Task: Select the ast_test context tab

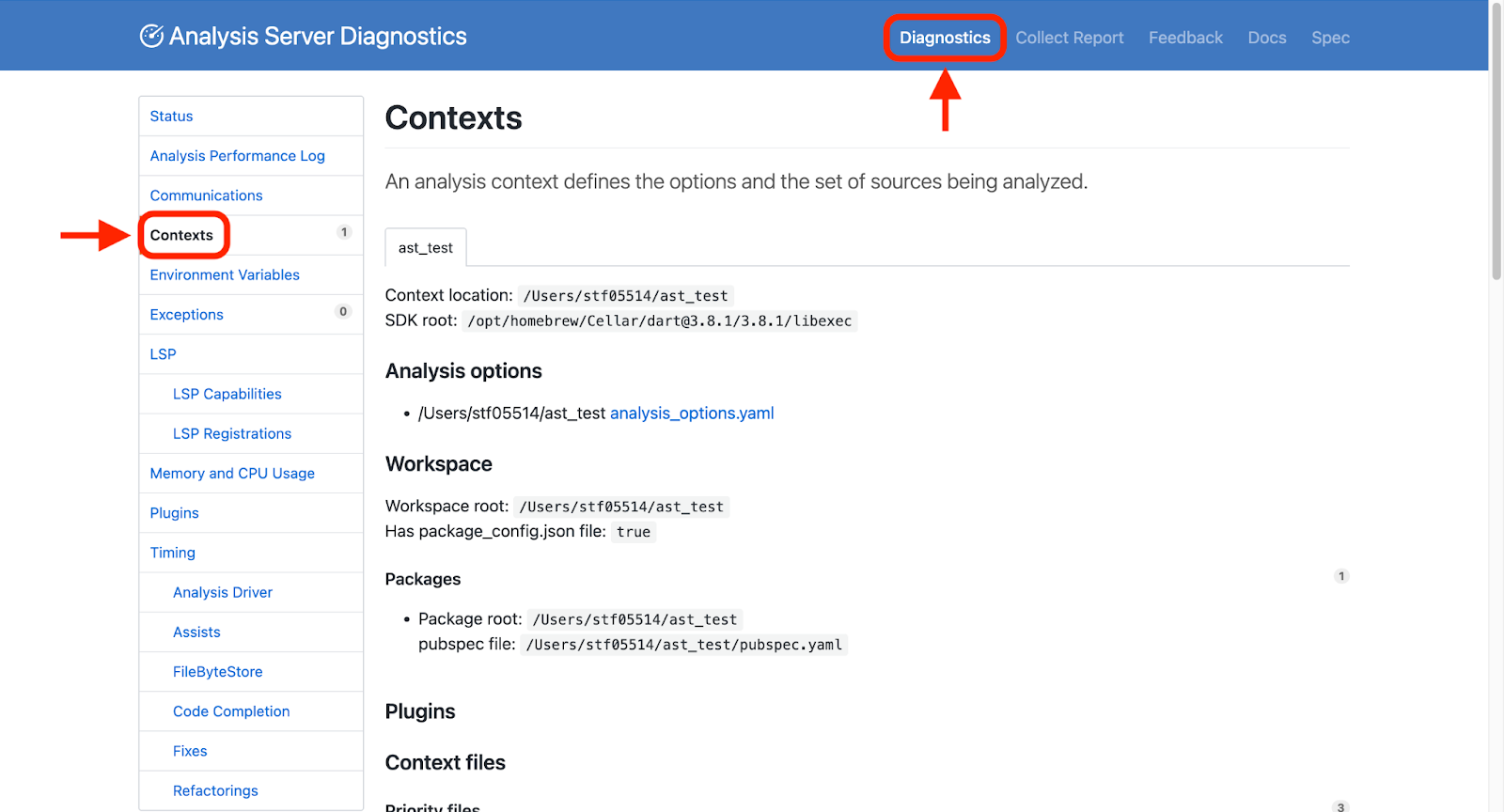Action: 426,248
